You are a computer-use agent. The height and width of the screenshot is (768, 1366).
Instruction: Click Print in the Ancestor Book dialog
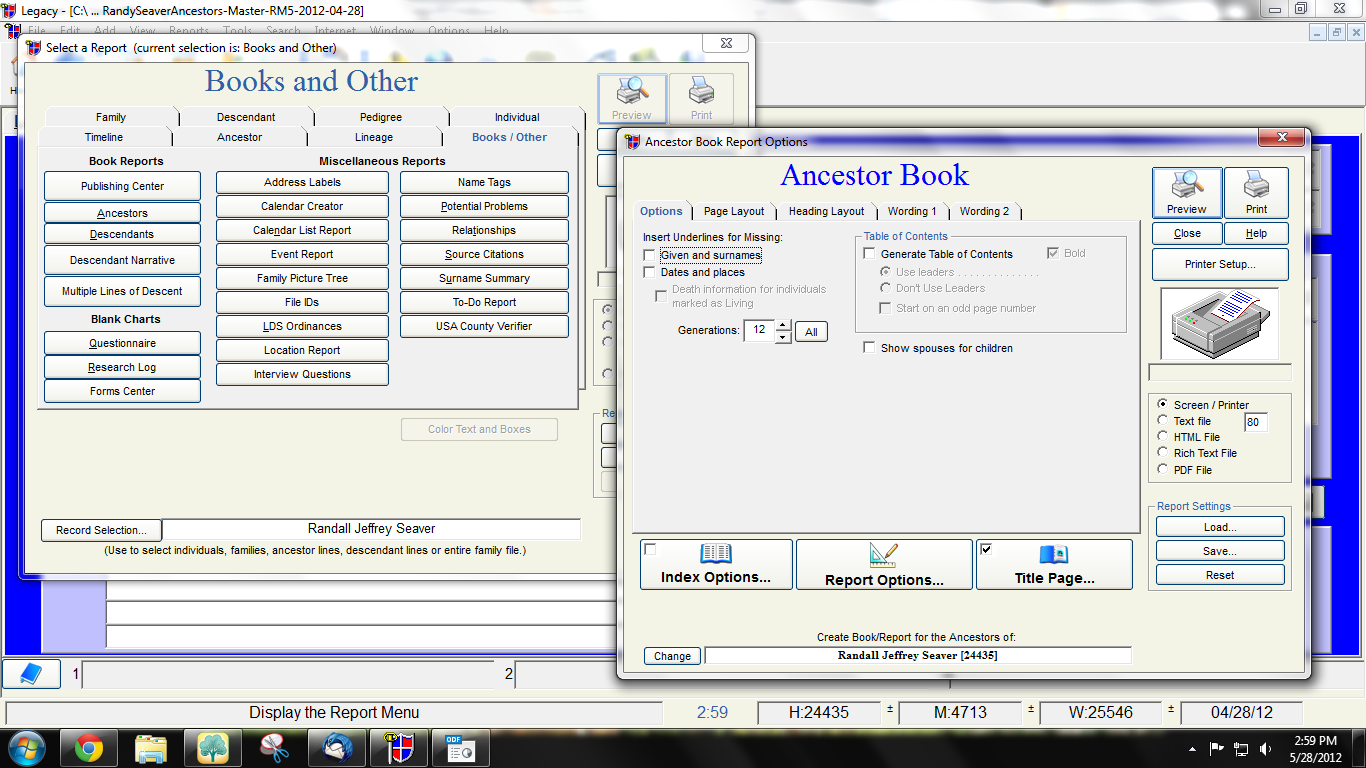(x=1256, y=193)
